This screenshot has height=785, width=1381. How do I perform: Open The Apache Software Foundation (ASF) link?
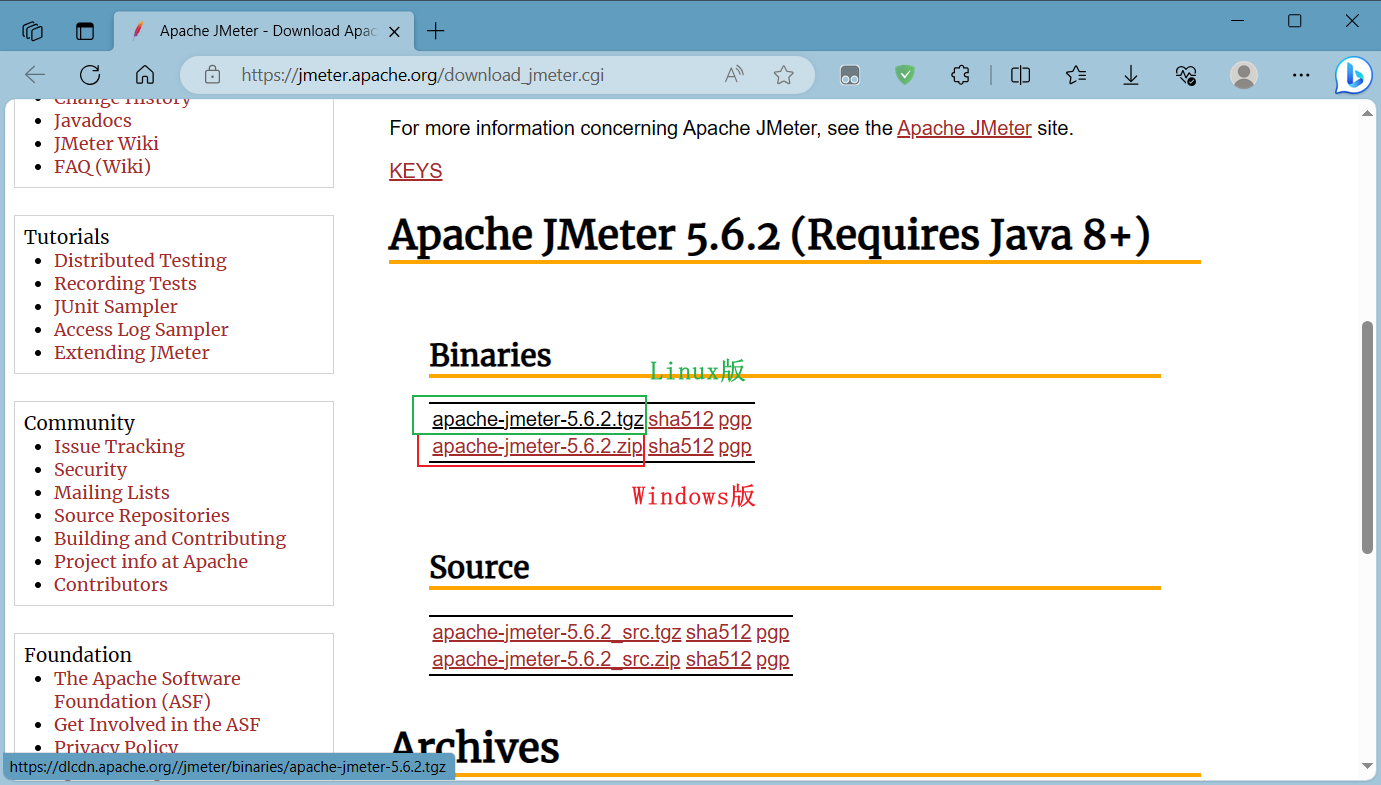pyautogui.click(x=147, y=690)
